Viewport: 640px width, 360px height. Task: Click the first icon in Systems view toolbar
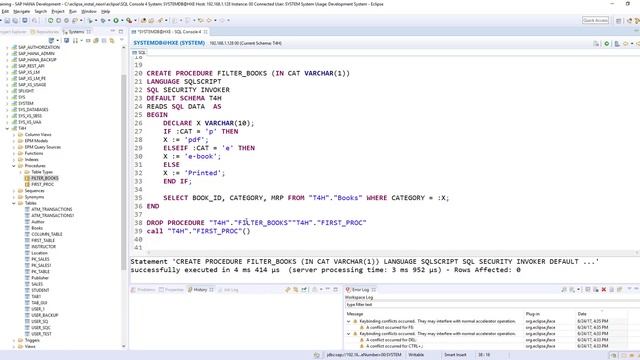click(51, 40)
